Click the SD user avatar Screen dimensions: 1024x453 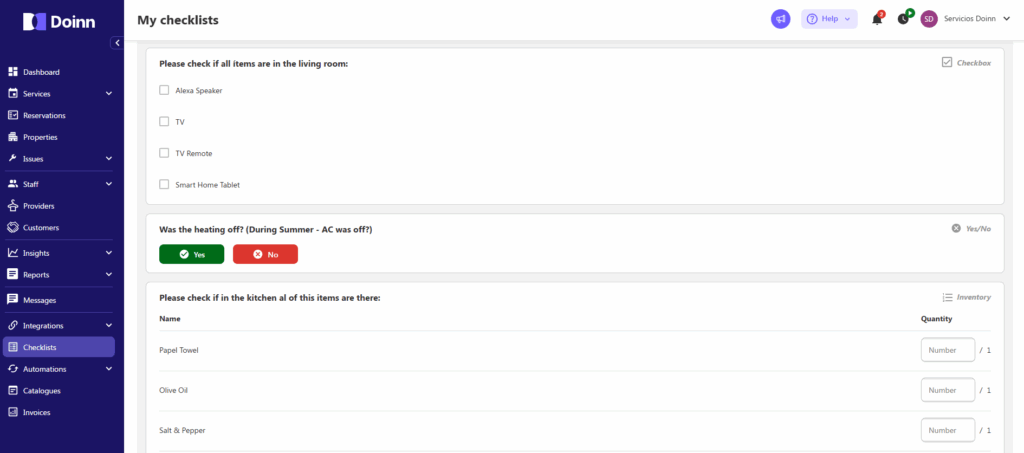[x=929, y=19]
